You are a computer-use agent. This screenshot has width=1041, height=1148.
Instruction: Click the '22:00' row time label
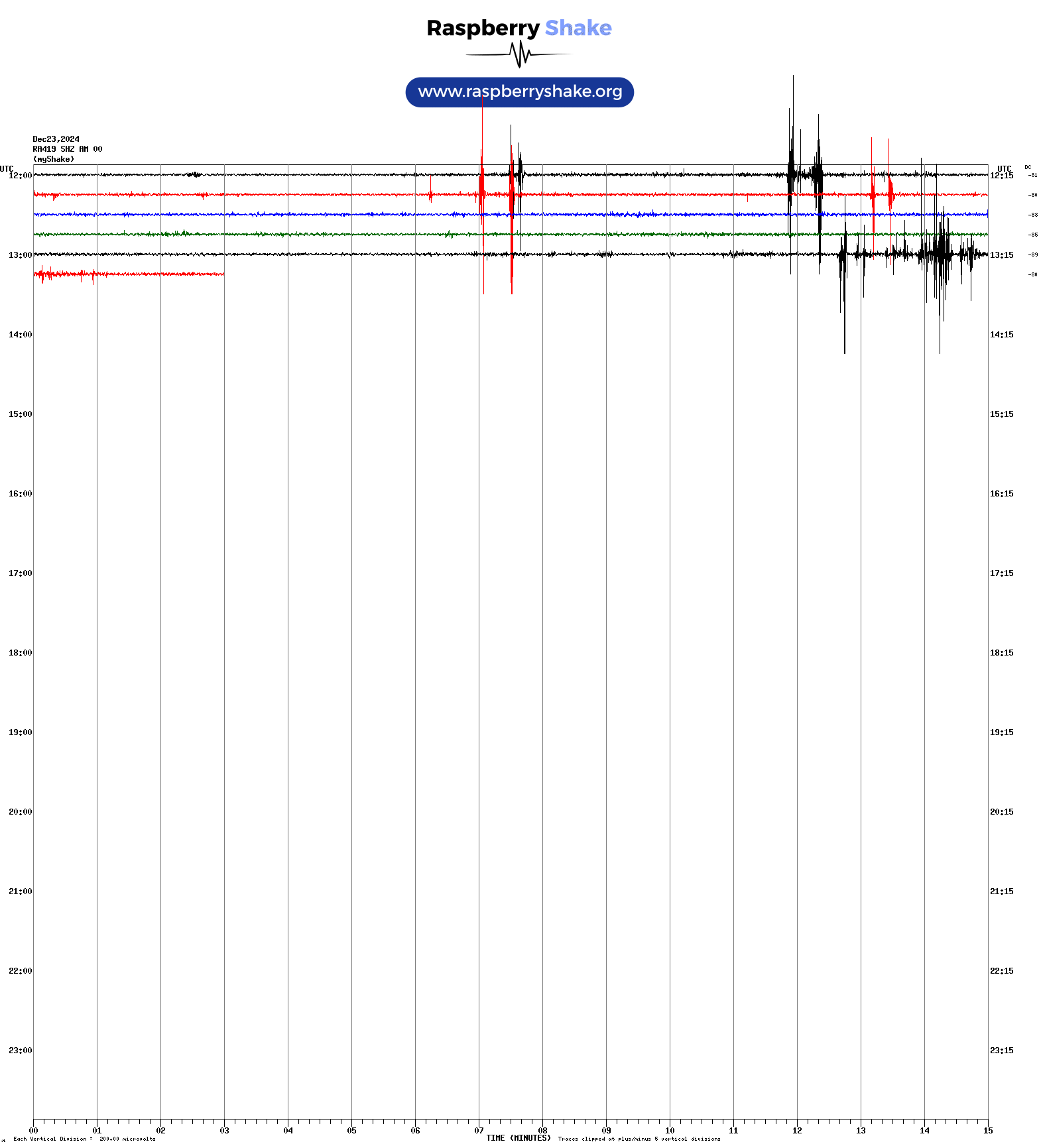click(21, 971)
